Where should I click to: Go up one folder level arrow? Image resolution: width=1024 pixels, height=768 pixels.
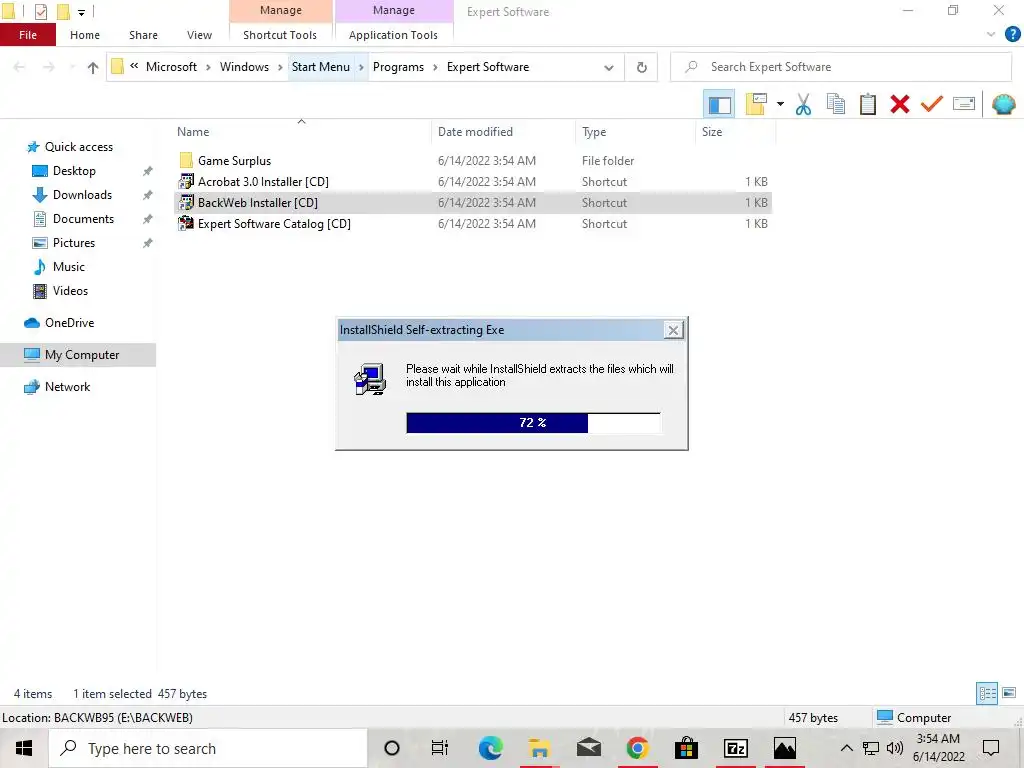(93, 67)
